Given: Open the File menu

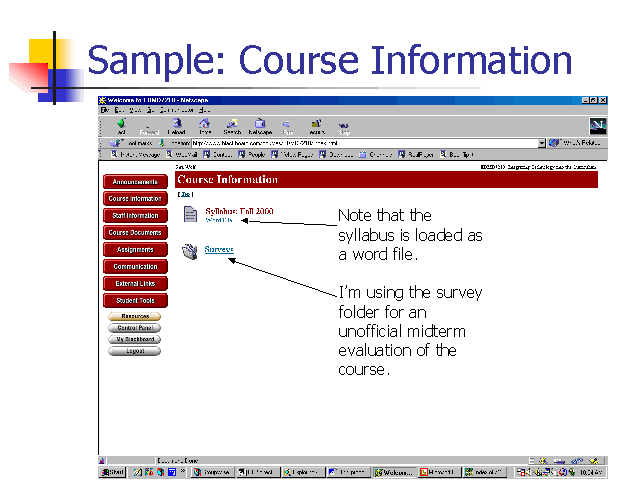Looking at the screenshot, I should tap(105, 110).
